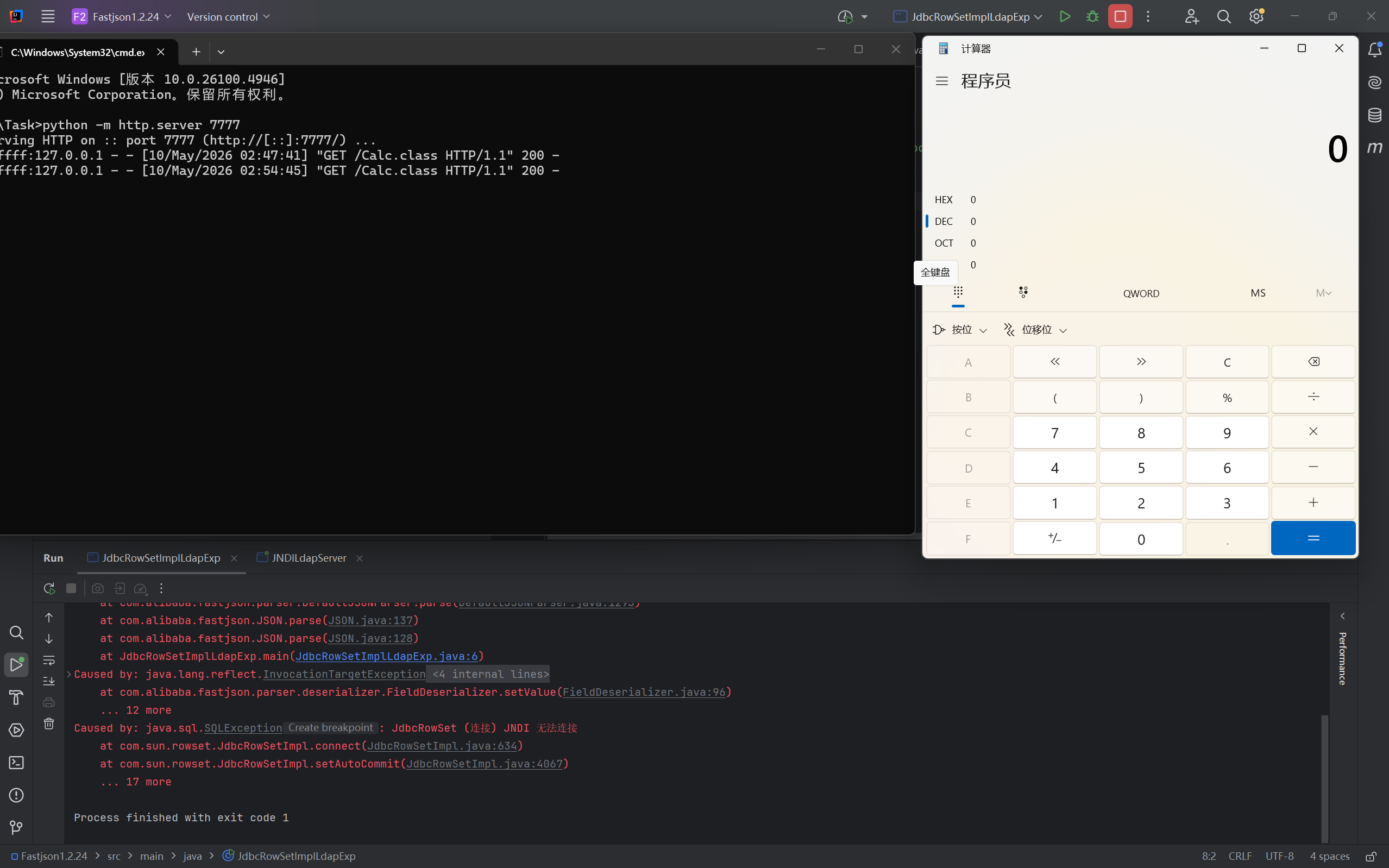This screenshot has width=1389, height=868.
Task: Open the Git tool window
Action: [x=16, y=827]
